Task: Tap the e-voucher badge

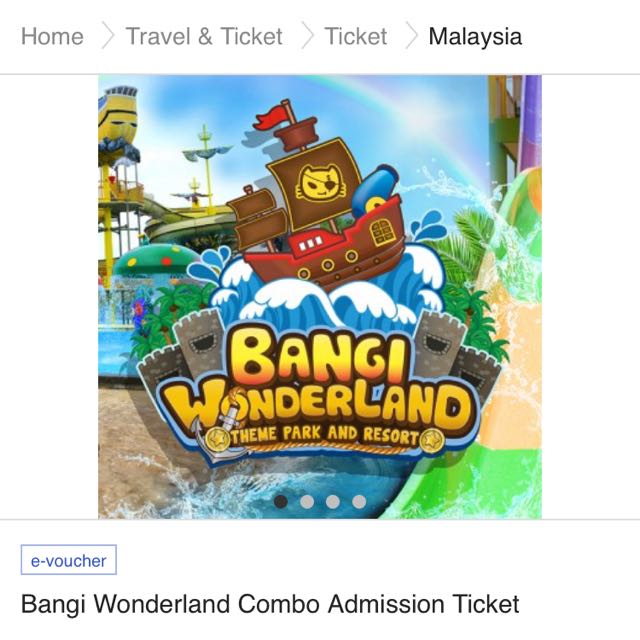Action: (x=69, y=560)
